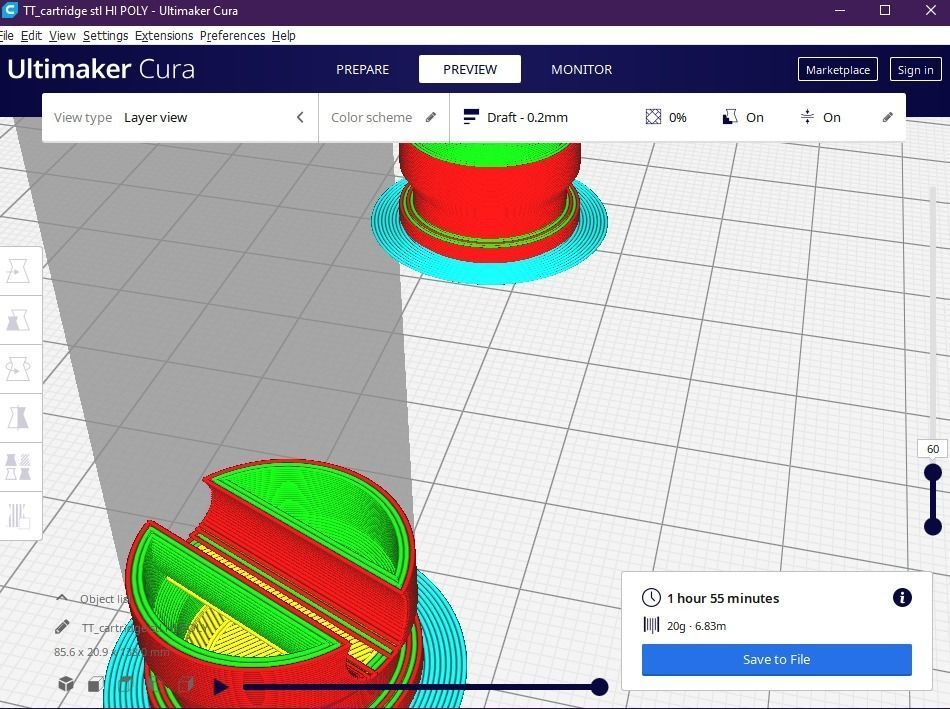Image resolution: width=950 pixels, height=709 pixels.
Task: Click the pencil icon to rename TT_cartridge job
Action: click(x=62, y=627)
